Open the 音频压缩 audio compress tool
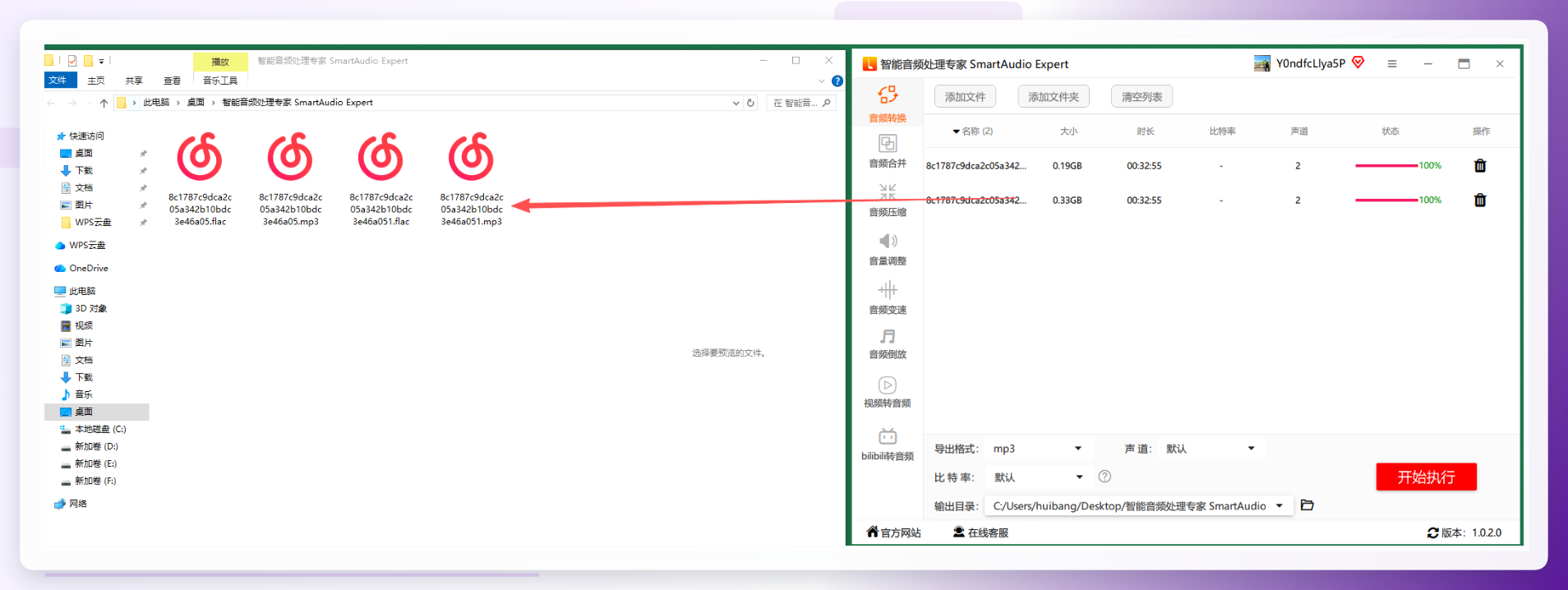1568x590 pixels. pyautogui.click(x=888, y=200)
